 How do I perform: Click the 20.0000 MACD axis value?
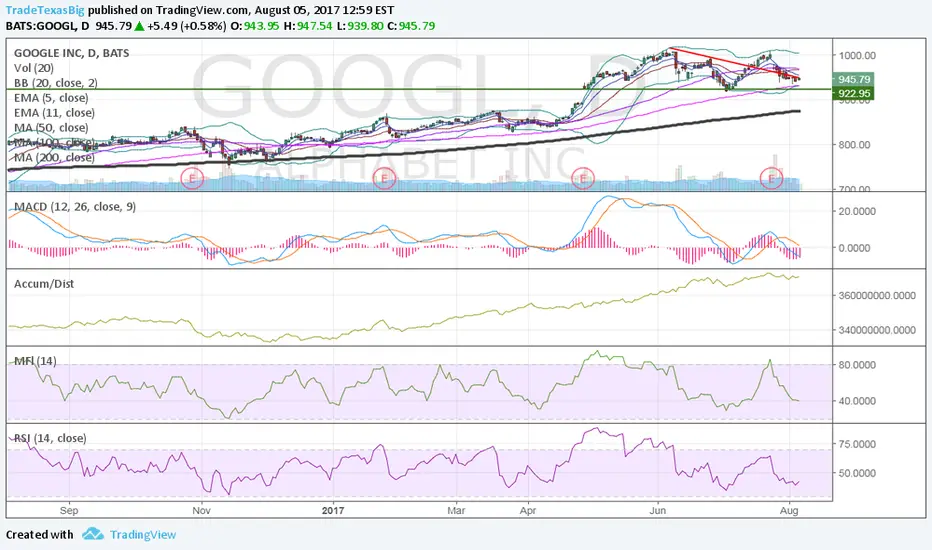click(x=857, y=211)
